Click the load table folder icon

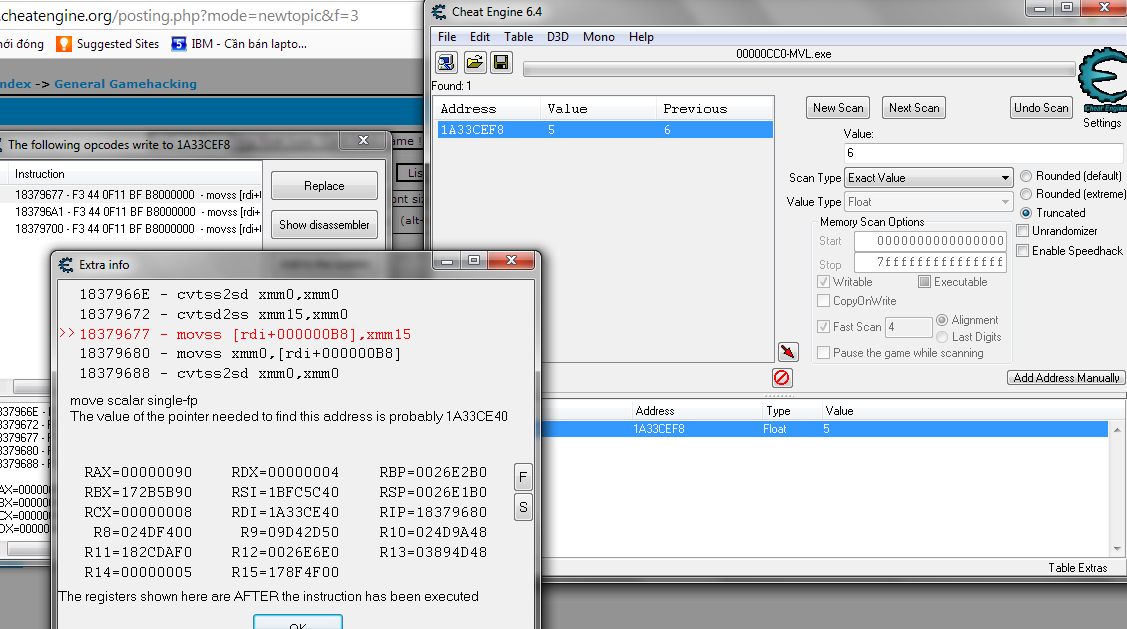[x=474, y=63]
